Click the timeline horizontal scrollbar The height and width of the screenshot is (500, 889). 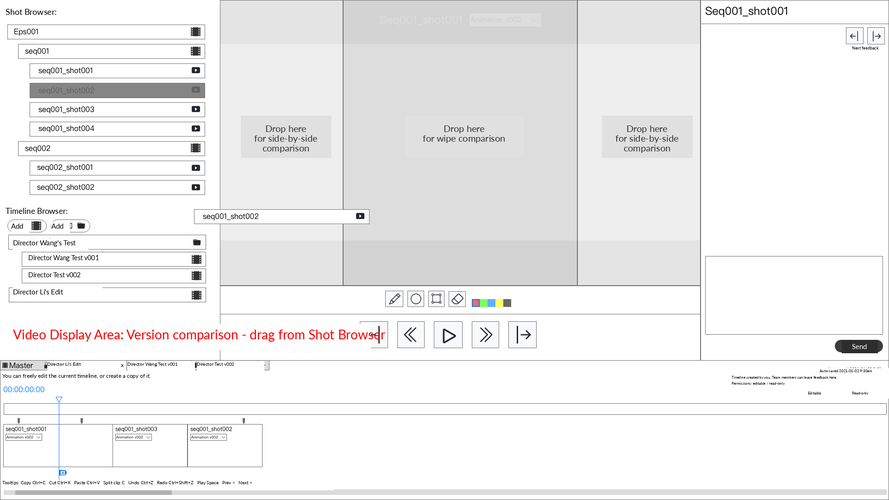click(94, 493)
